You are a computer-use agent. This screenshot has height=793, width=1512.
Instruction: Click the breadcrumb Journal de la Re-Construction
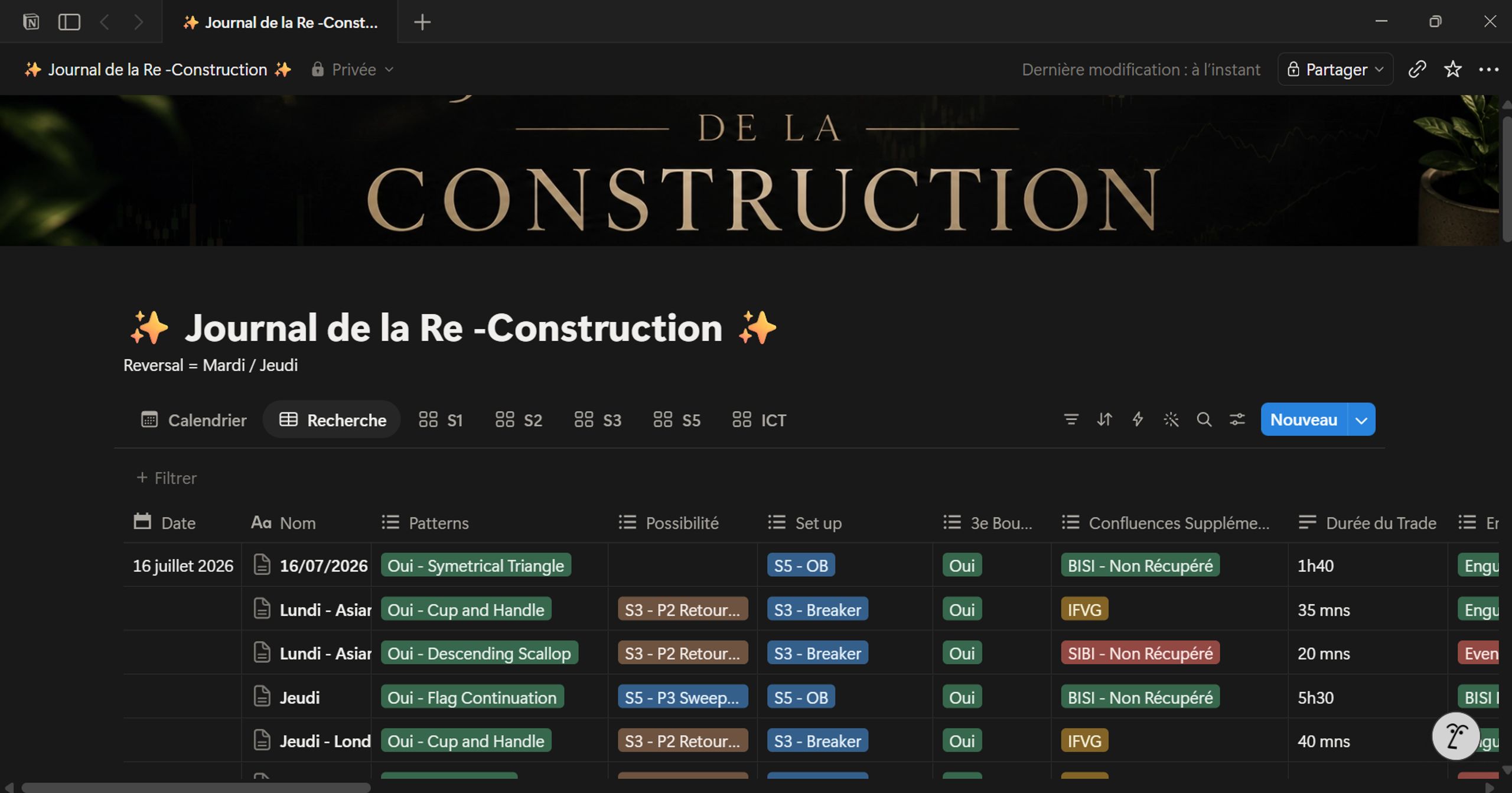158,70
